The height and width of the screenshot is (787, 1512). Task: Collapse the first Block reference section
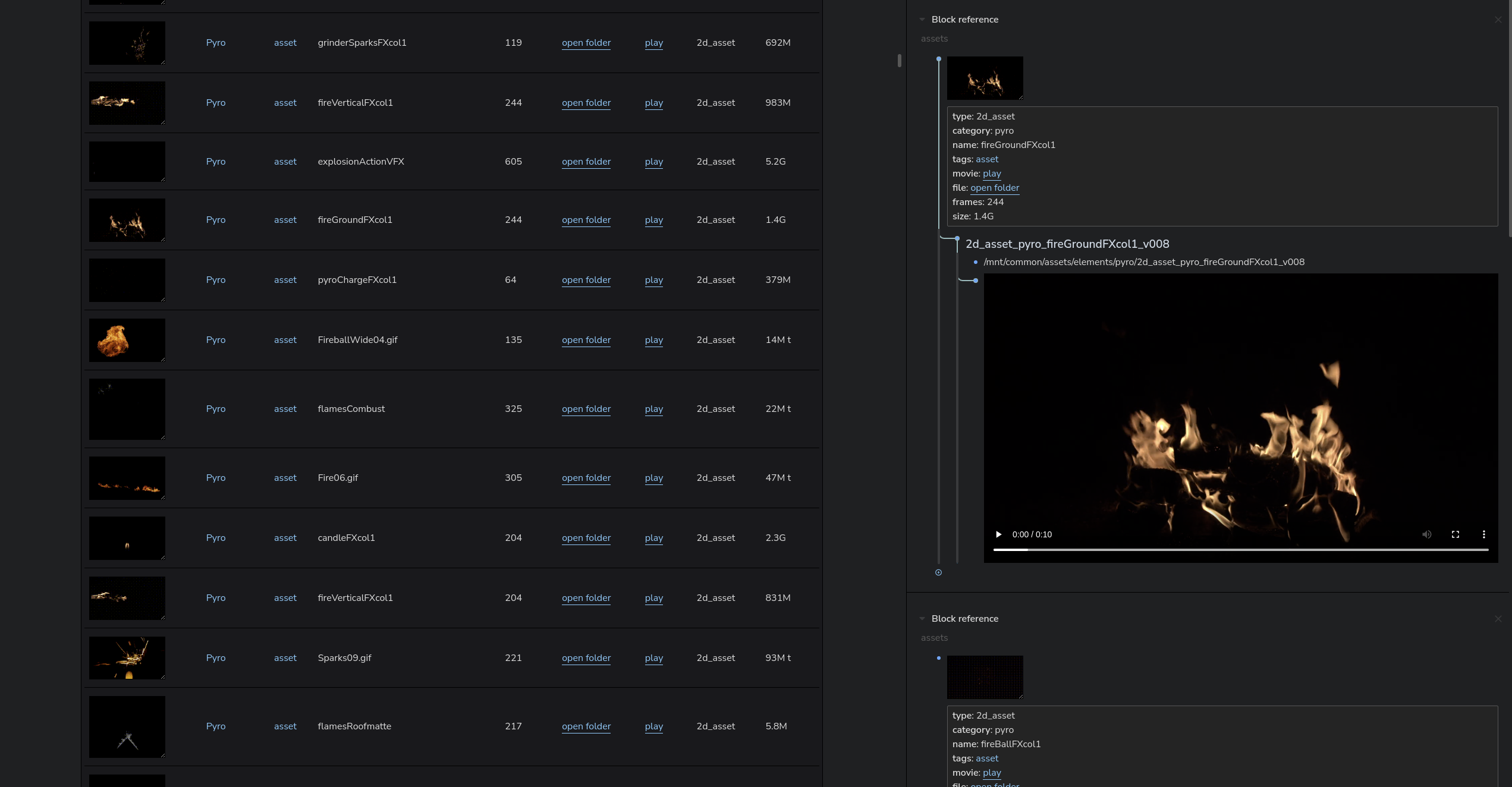click(x=922, y=20)
